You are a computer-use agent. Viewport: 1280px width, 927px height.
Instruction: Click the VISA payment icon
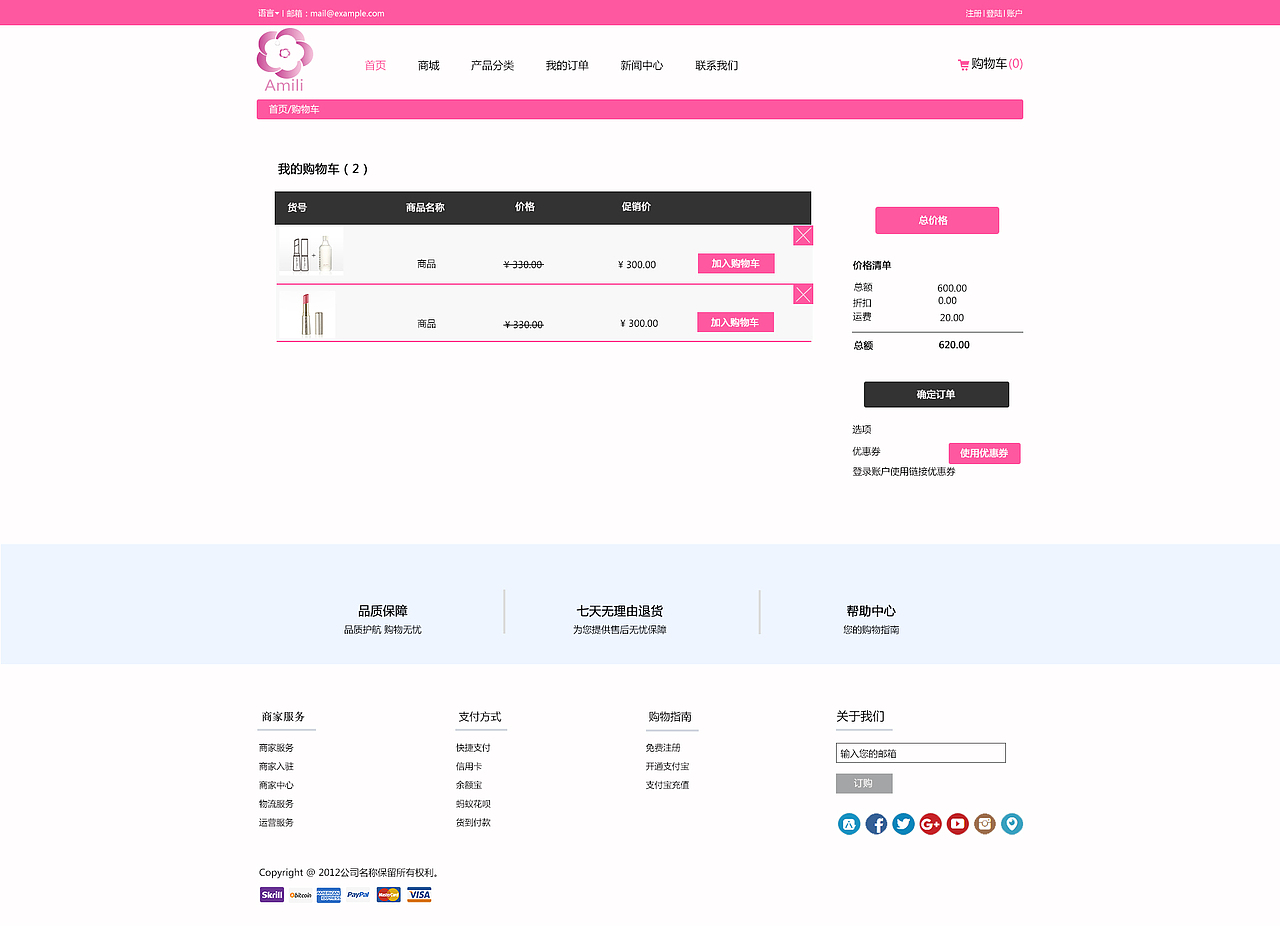[418, 894]
